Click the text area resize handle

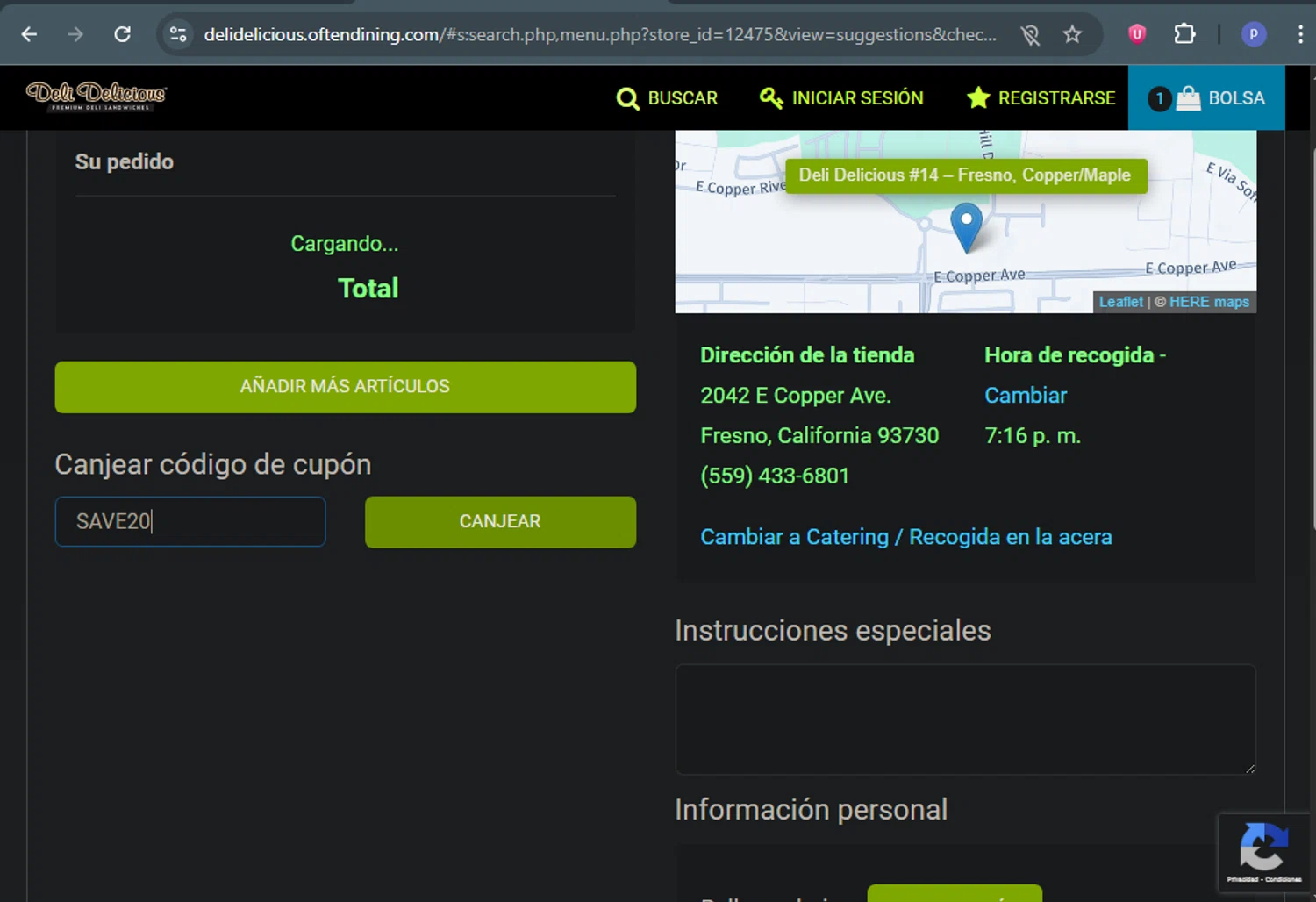(1249, 769)
